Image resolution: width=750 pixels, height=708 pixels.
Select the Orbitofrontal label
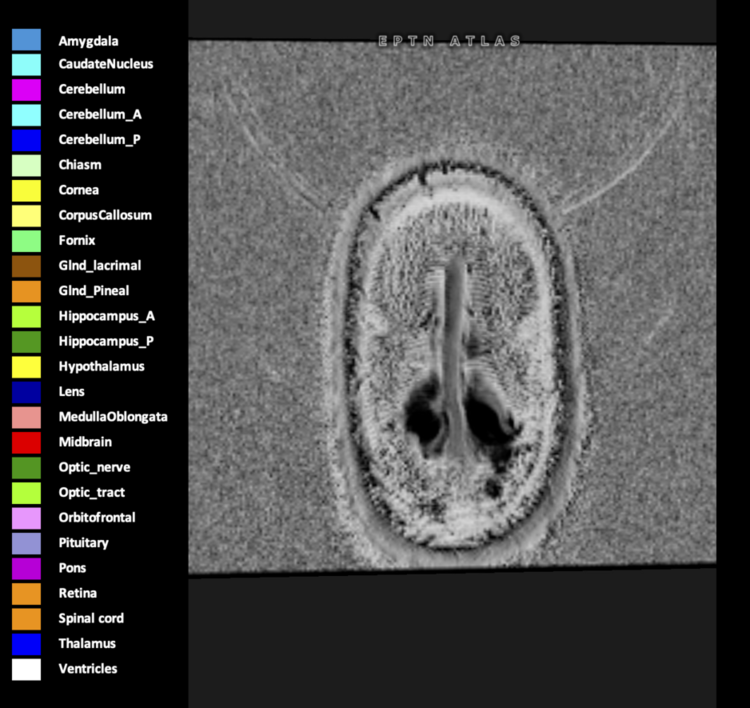tap(97, 518)
